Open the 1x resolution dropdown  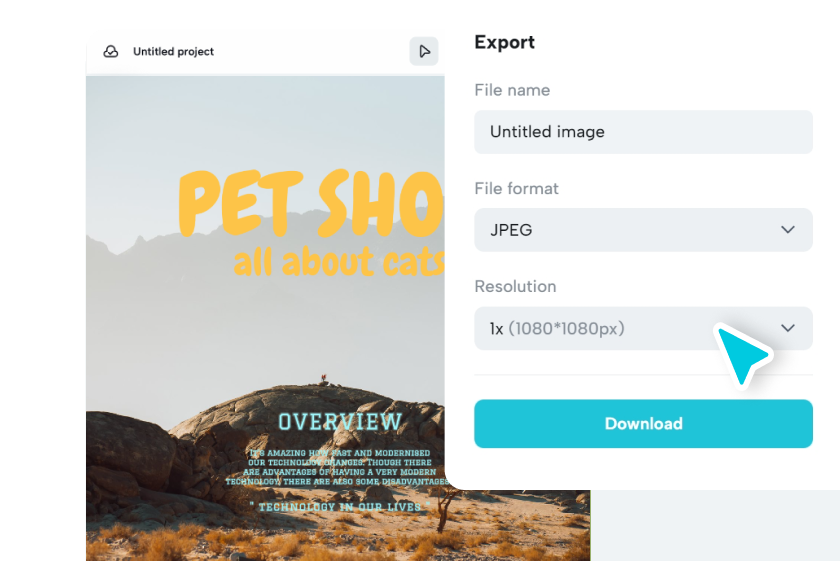pos(643,328)
